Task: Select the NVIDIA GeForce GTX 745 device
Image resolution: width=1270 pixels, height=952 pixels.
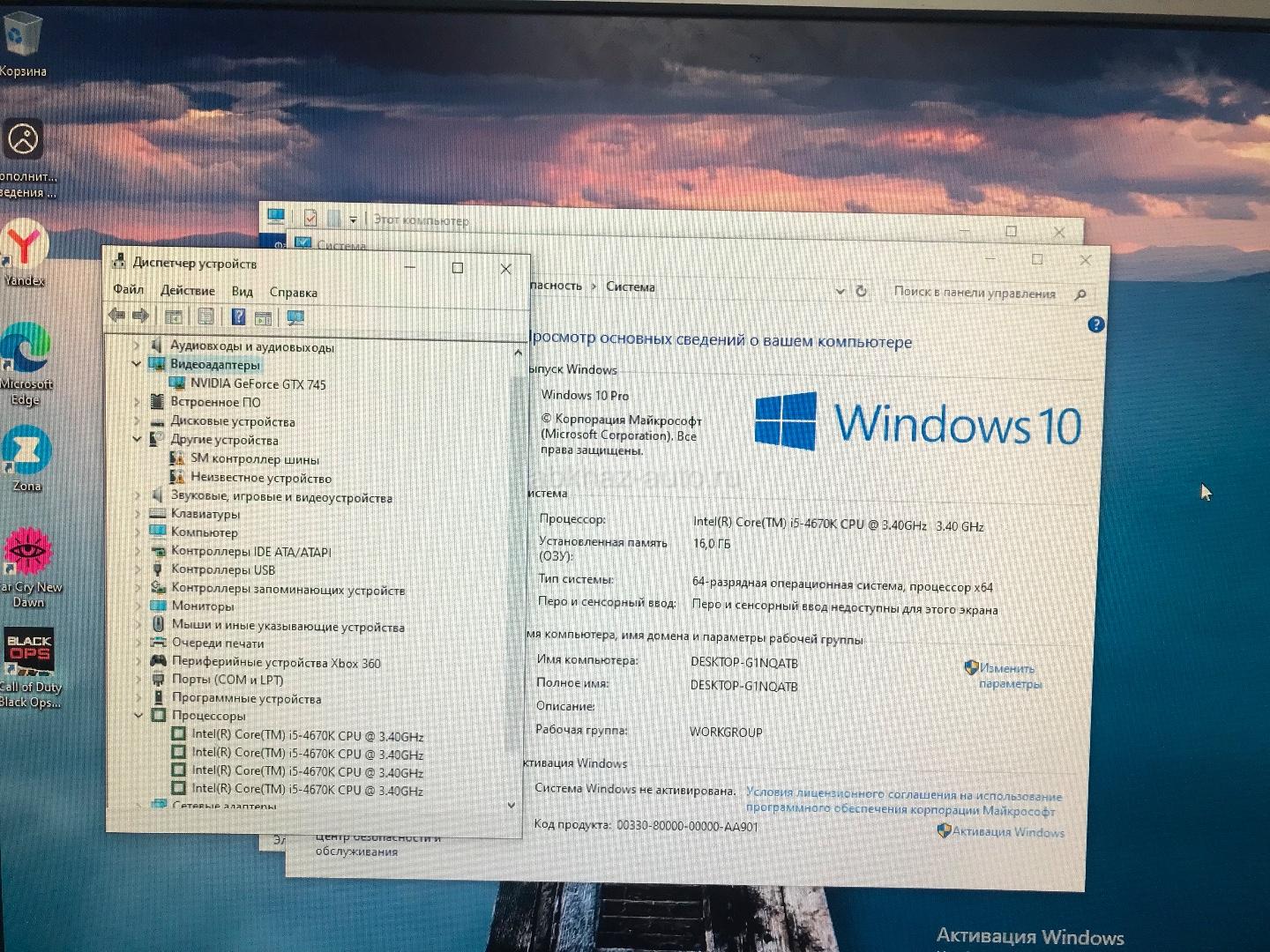Action: click(x=258, y=384)
